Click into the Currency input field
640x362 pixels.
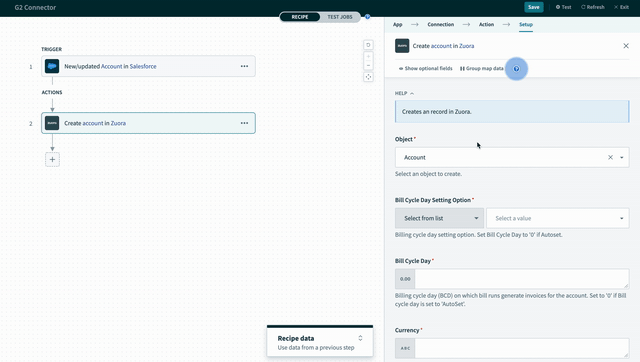521,348
